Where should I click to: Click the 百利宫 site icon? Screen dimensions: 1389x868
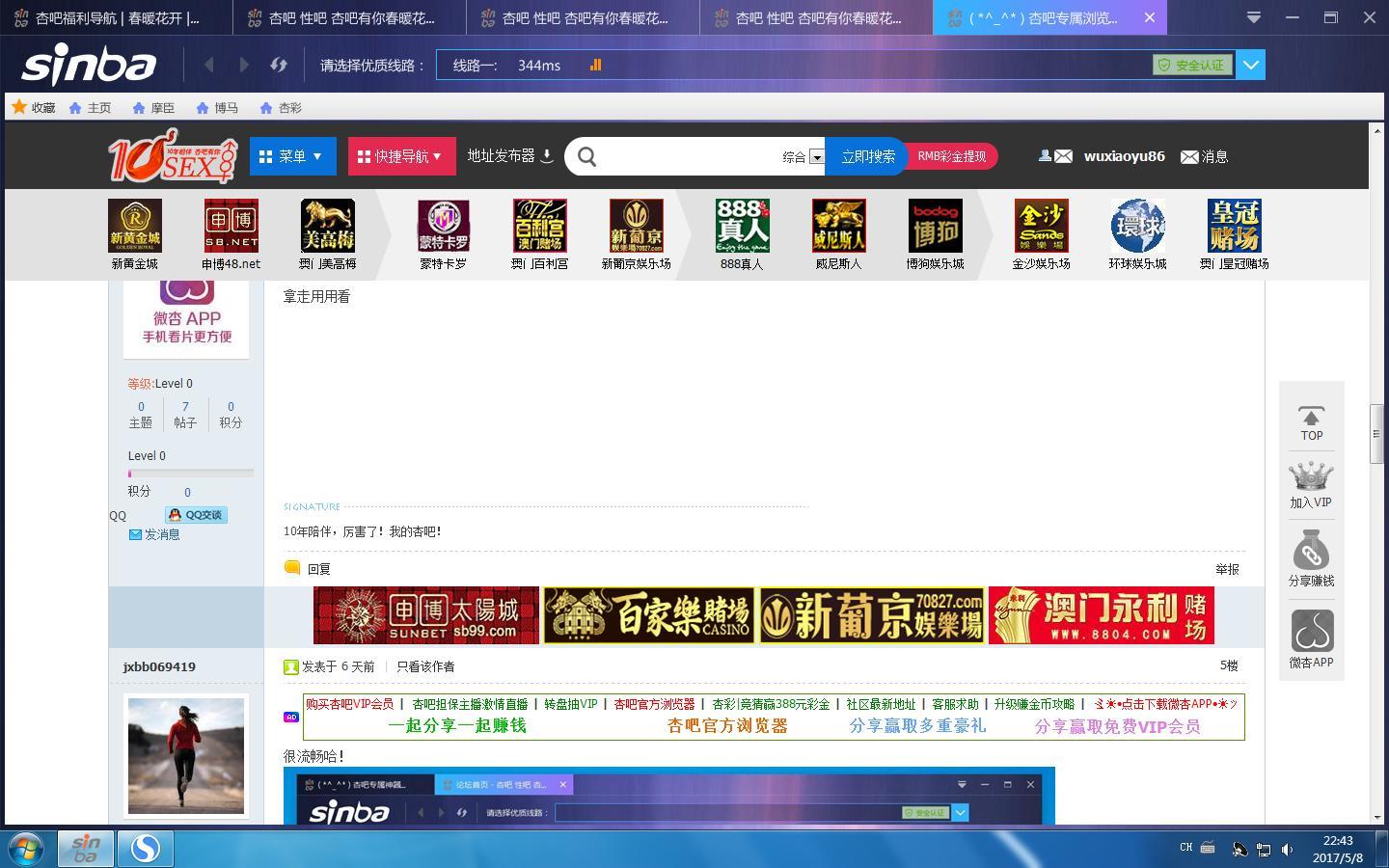point(540,226)
